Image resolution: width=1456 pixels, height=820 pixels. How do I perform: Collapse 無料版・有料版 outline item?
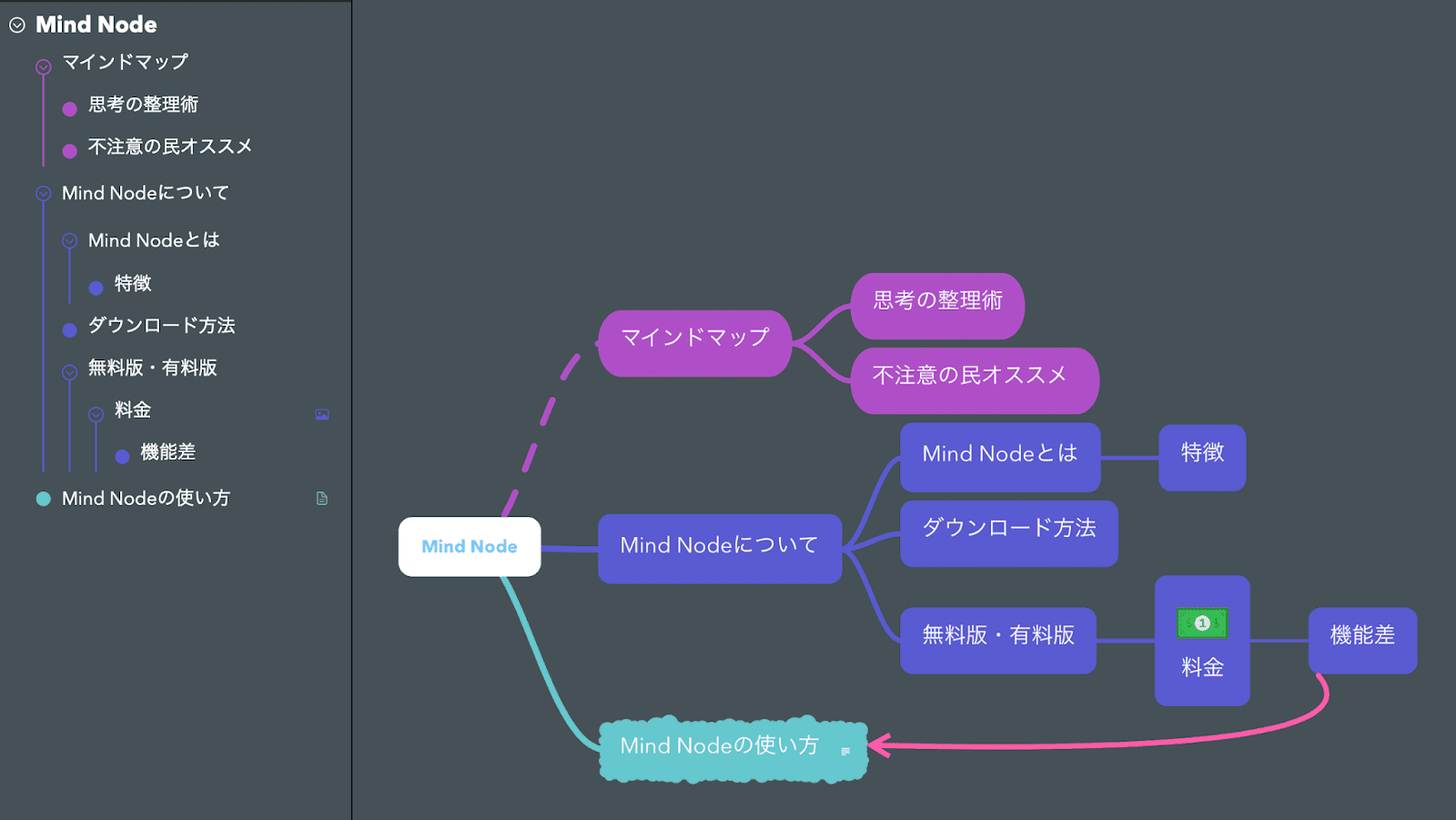pos(69,371)
